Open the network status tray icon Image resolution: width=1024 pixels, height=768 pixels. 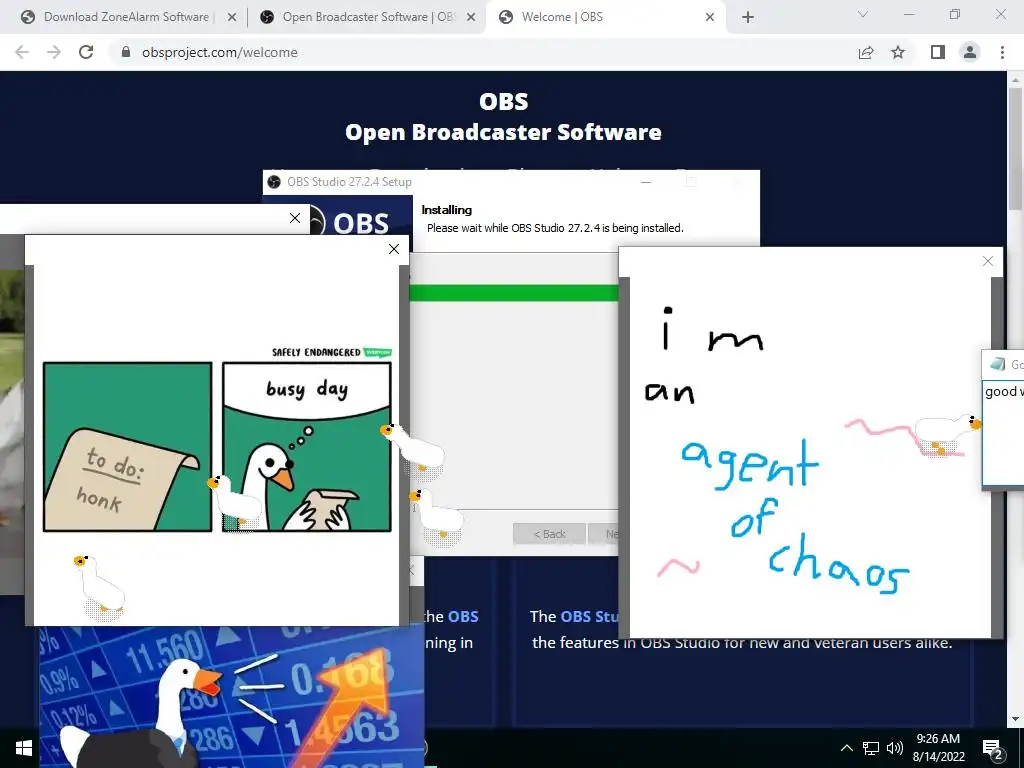pos(871,748)
